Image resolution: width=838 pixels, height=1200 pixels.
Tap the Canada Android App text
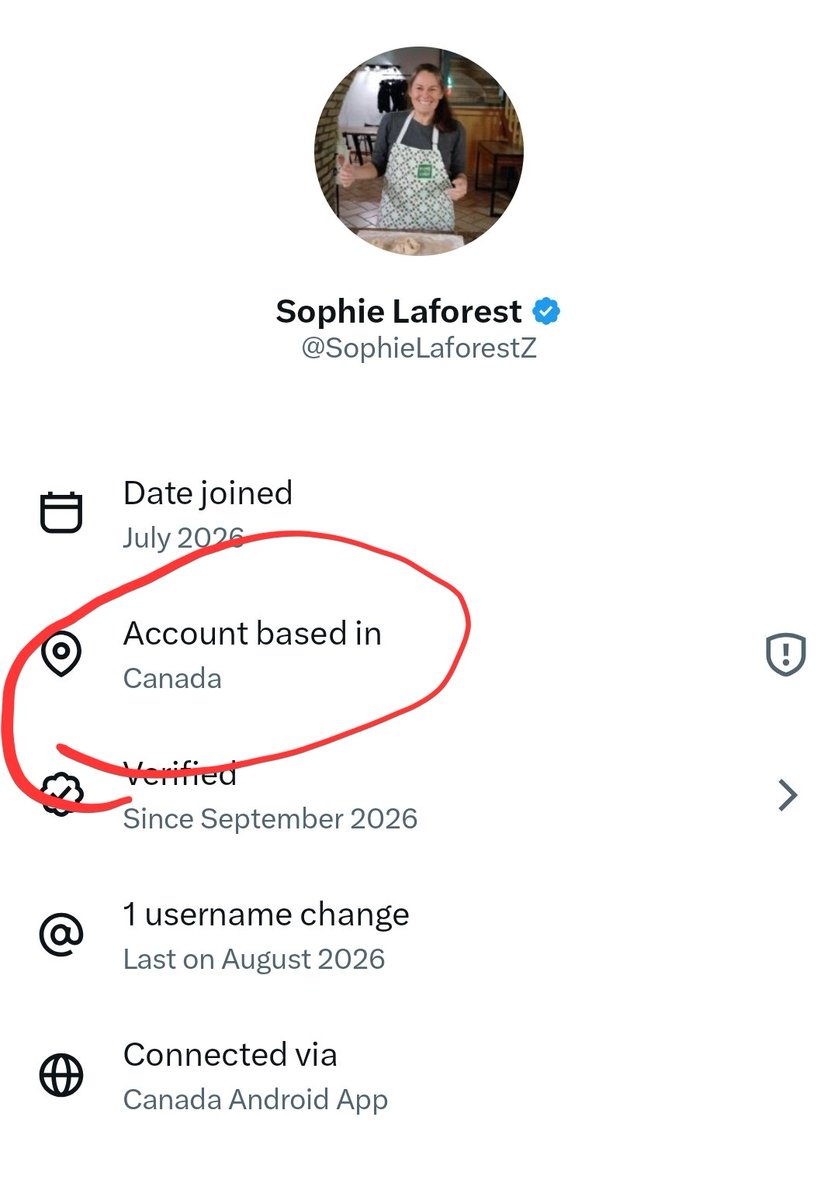point(255,1100)
